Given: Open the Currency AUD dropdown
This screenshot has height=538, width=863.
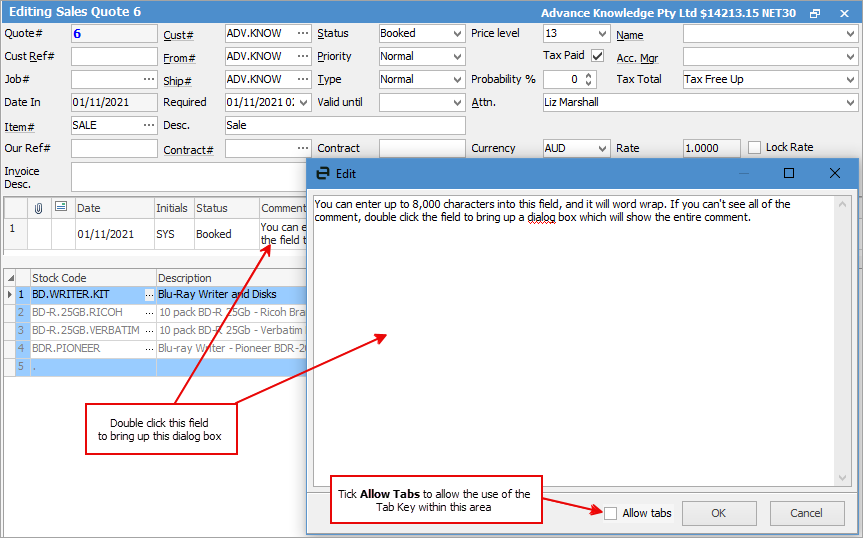Looking at the screenshot, I should click(602, 149).
